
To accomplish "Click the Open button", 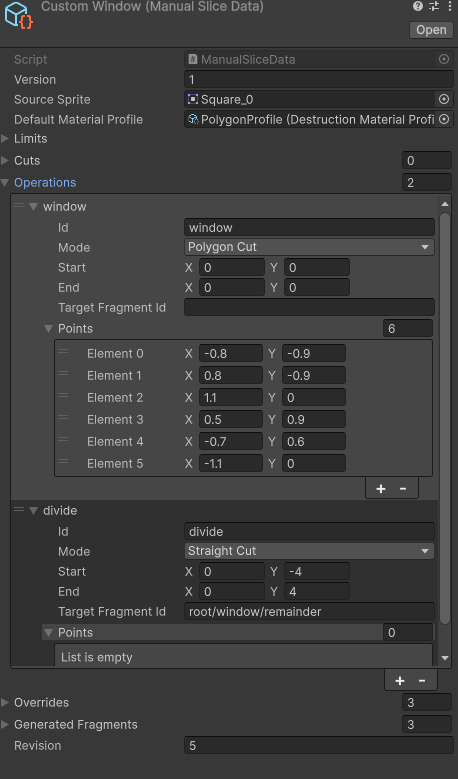I will (x=431, y=30).
